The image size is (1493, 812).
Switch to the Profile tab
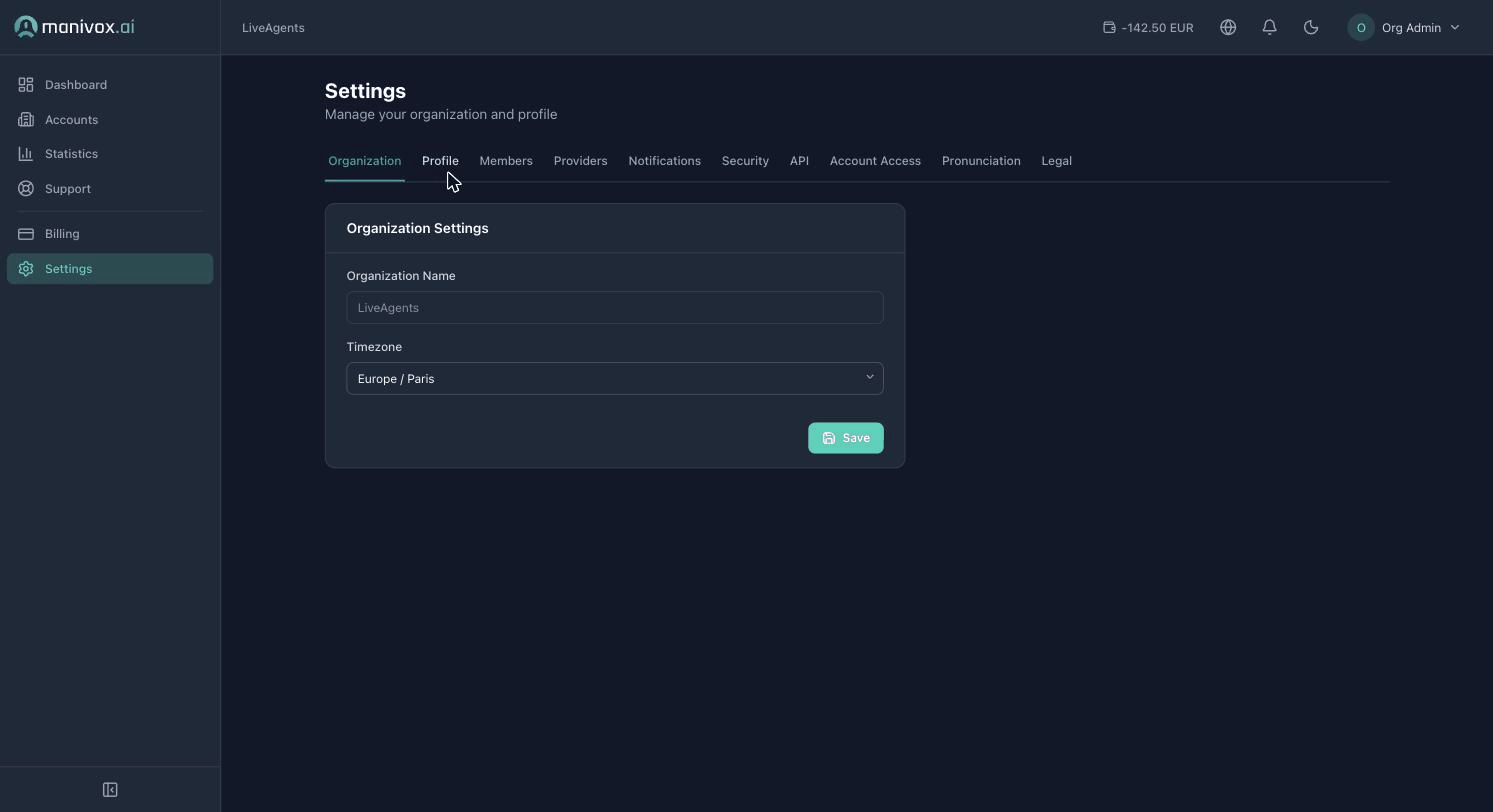(440, 161)
